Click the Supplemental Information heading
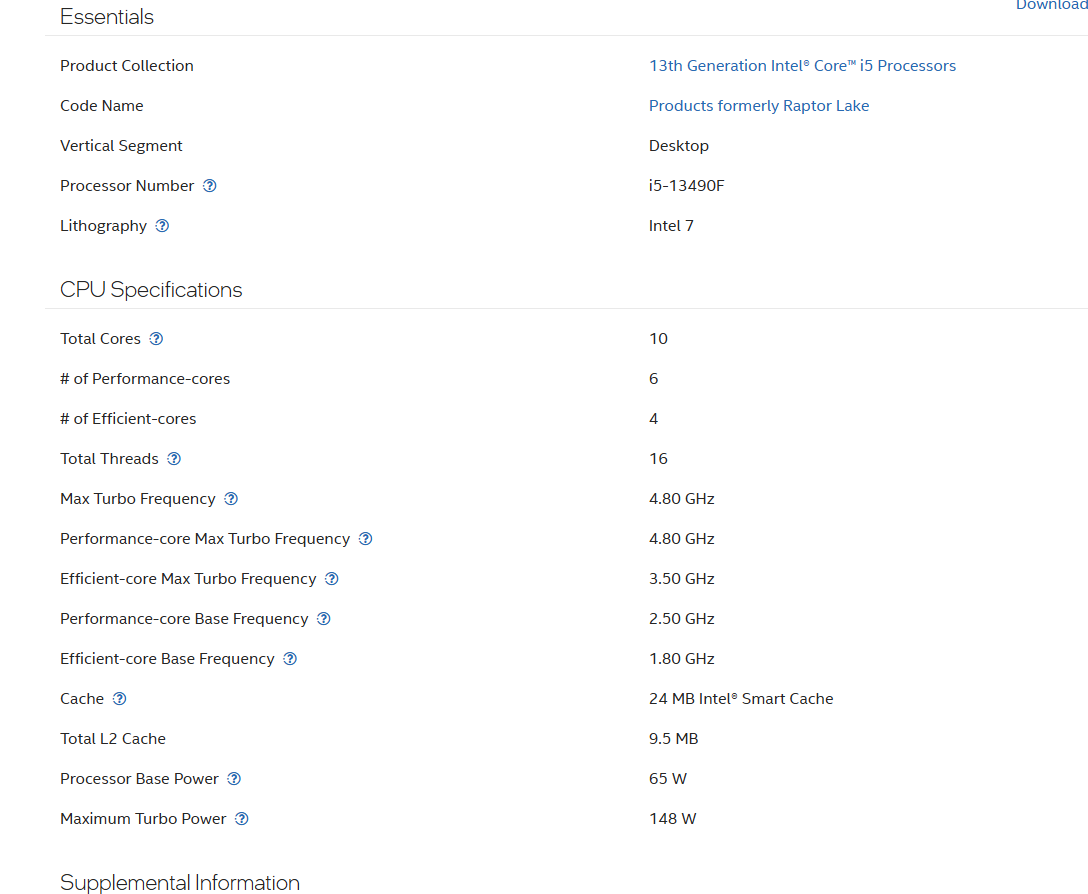 180,882
